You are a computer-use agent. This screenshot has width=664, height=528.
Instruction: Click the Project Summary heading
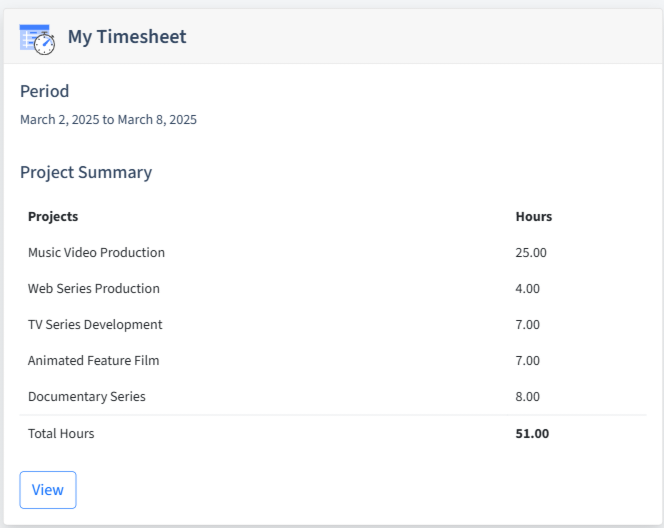pos(86,173)
